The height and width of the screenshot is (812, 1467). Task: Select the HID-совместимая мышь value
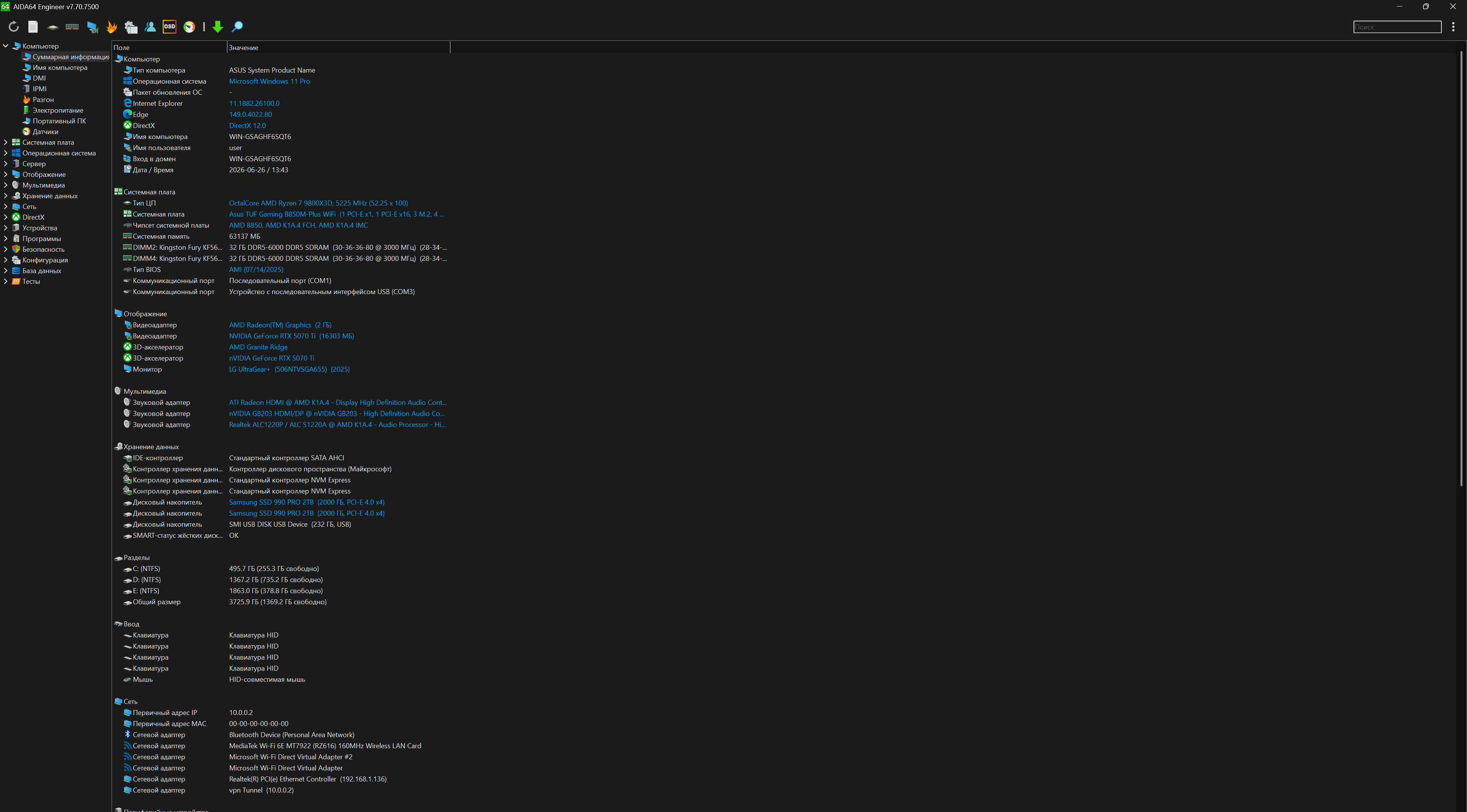point(267,679)
